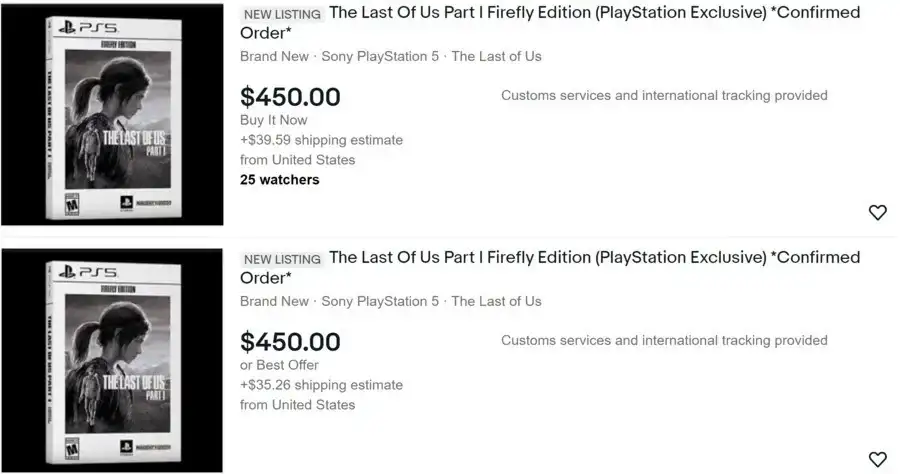Screen dimensions: 900x474
Task: Click the first listing's customs services note
Action: pyautogui.click(x=664, y=96)
